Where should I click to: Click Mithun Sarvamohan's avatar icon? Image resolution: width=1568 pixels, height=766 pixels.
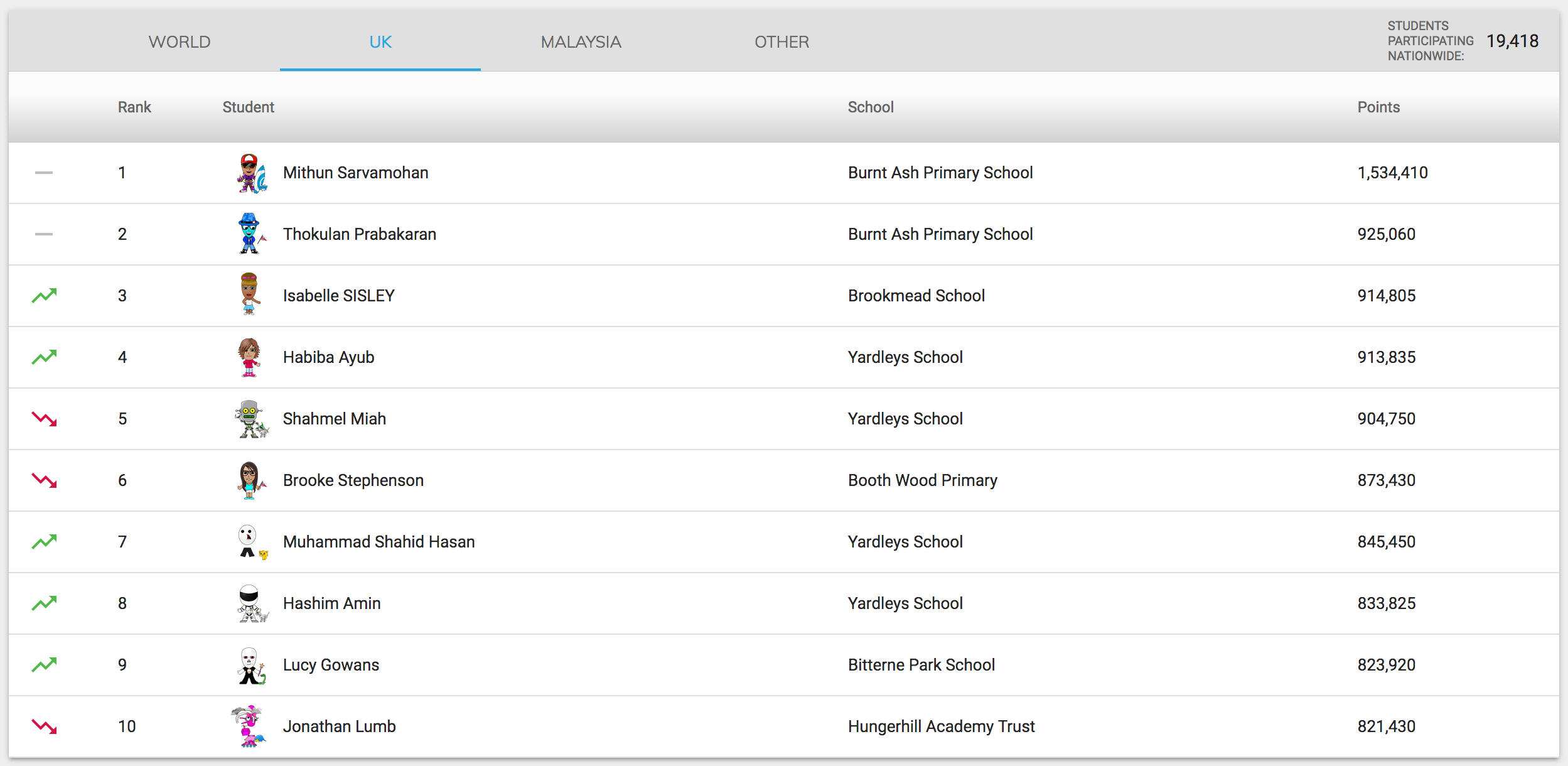pyautogui.click(x=251, y=173)
